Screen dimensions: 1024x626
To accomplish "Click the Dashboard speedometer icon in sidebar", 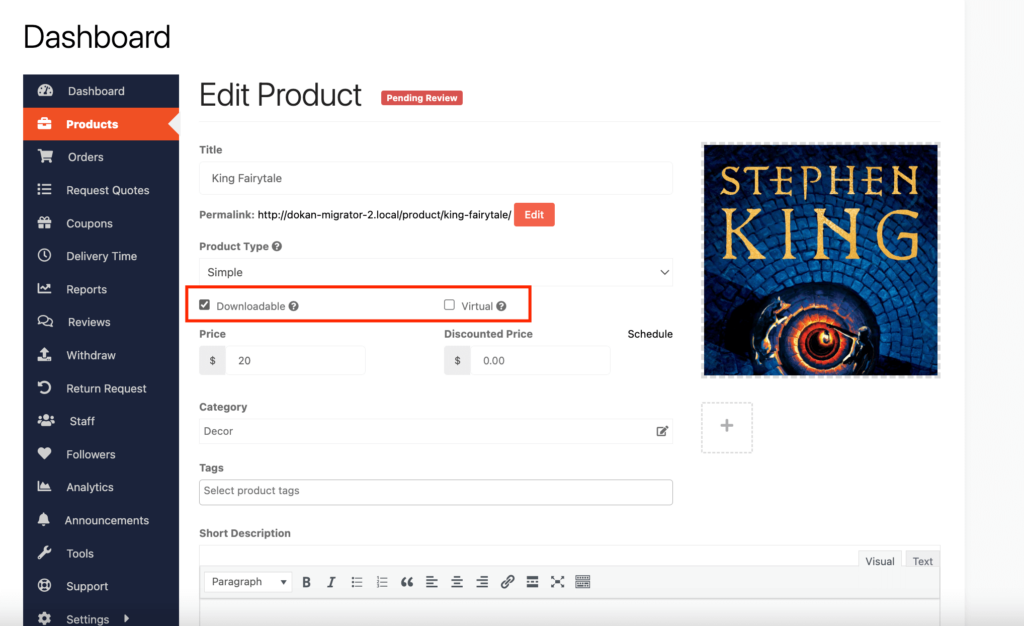I will 45,91.
